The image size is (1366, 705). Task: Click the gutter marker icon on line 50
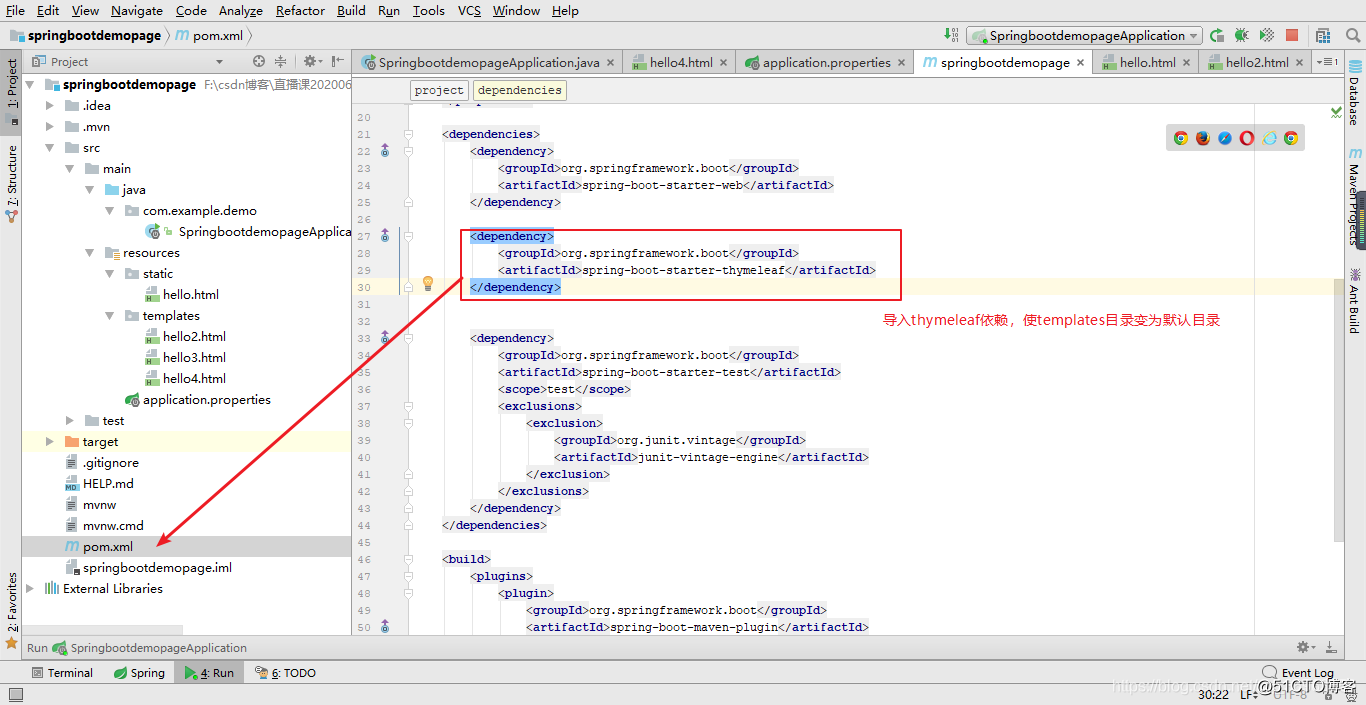385,627
